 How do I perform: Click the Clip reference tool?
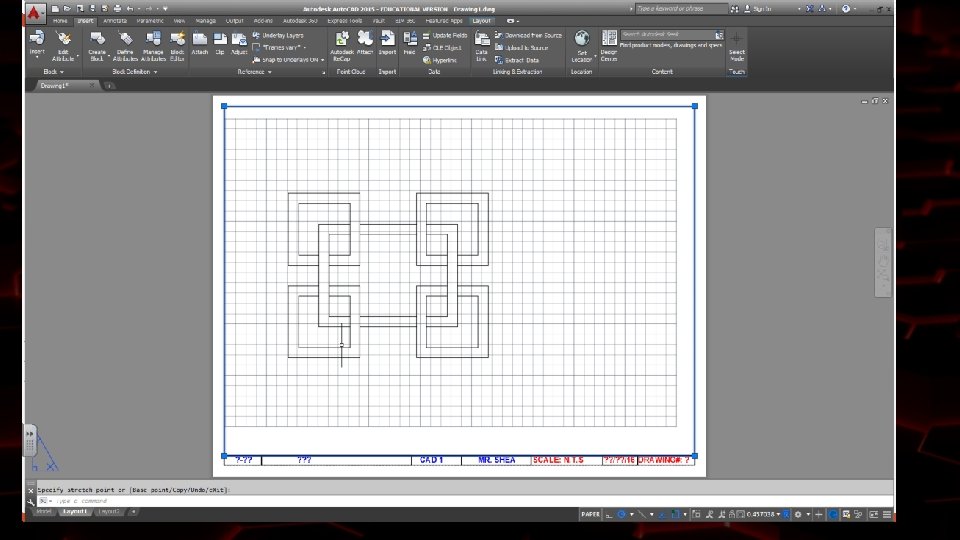220,43
